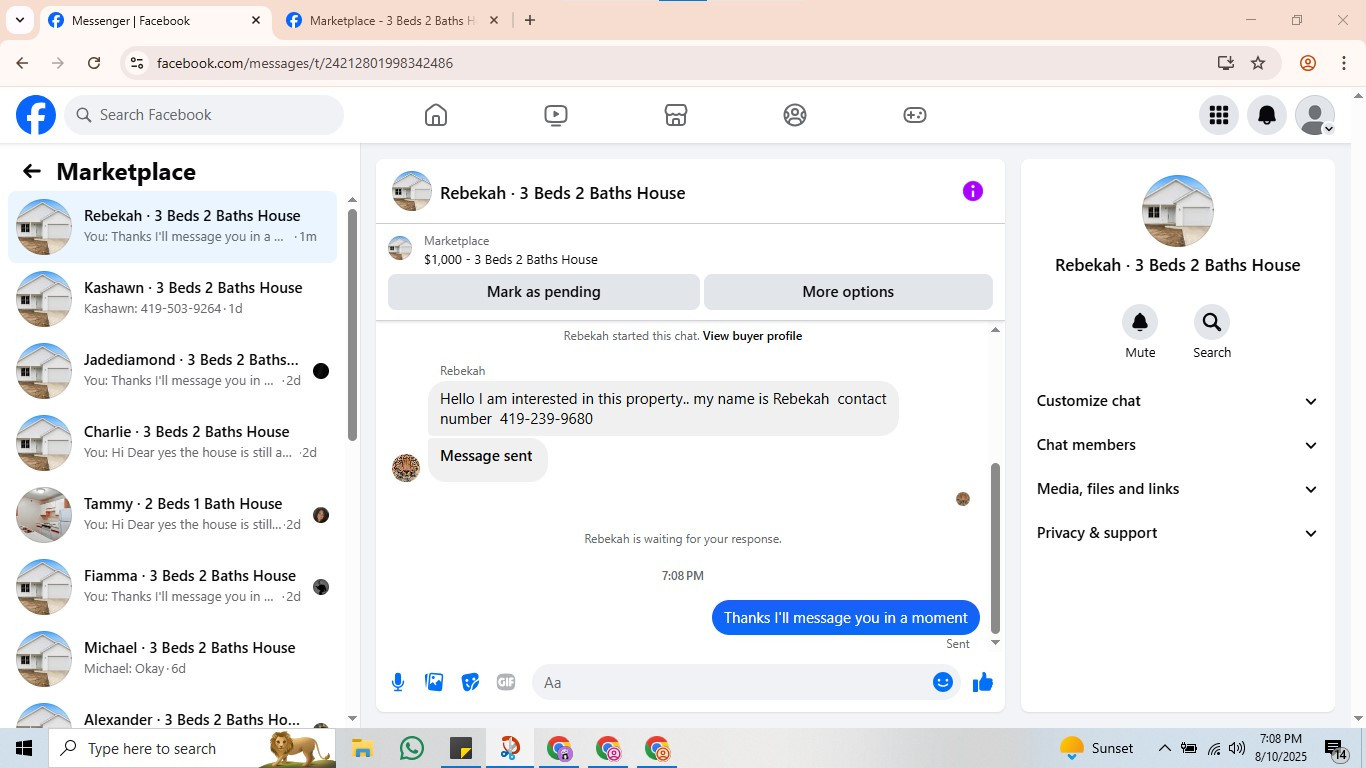Open Fiamma 3 Beds 2 Baths conversation

173,586
